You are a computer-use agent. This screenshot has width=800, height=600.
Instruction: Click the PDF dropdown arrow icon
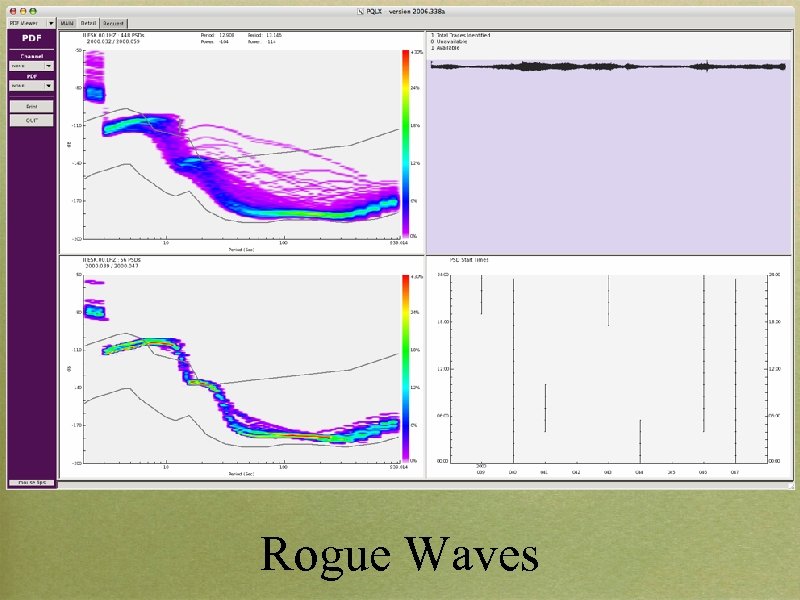coord(48,85)
